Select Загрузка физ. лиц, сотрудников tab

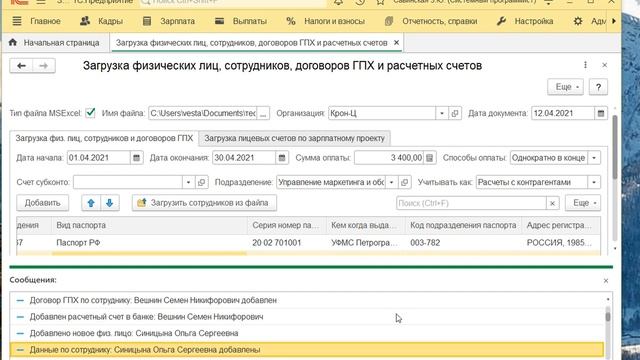[104, 138]
